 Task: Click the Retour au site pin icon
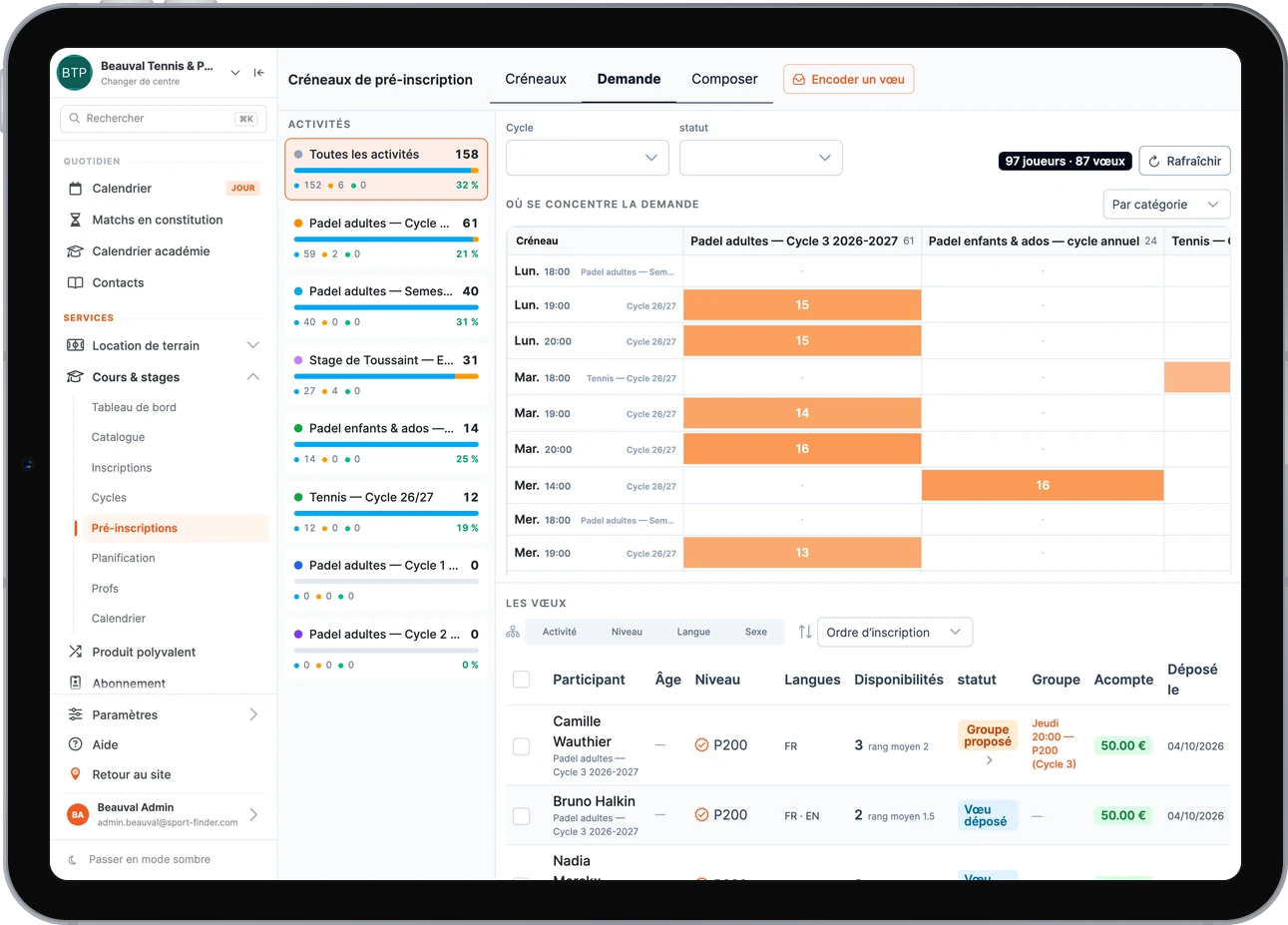75,774
